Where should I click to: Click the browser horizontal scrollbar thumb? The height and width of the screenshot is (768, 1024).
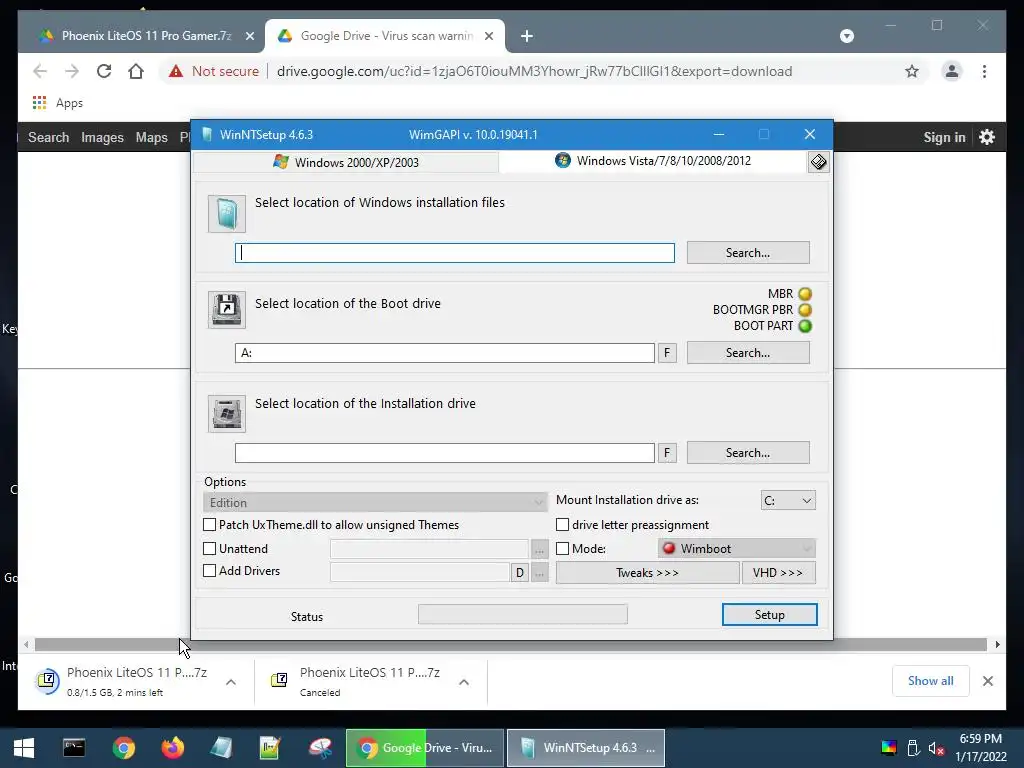511,645
